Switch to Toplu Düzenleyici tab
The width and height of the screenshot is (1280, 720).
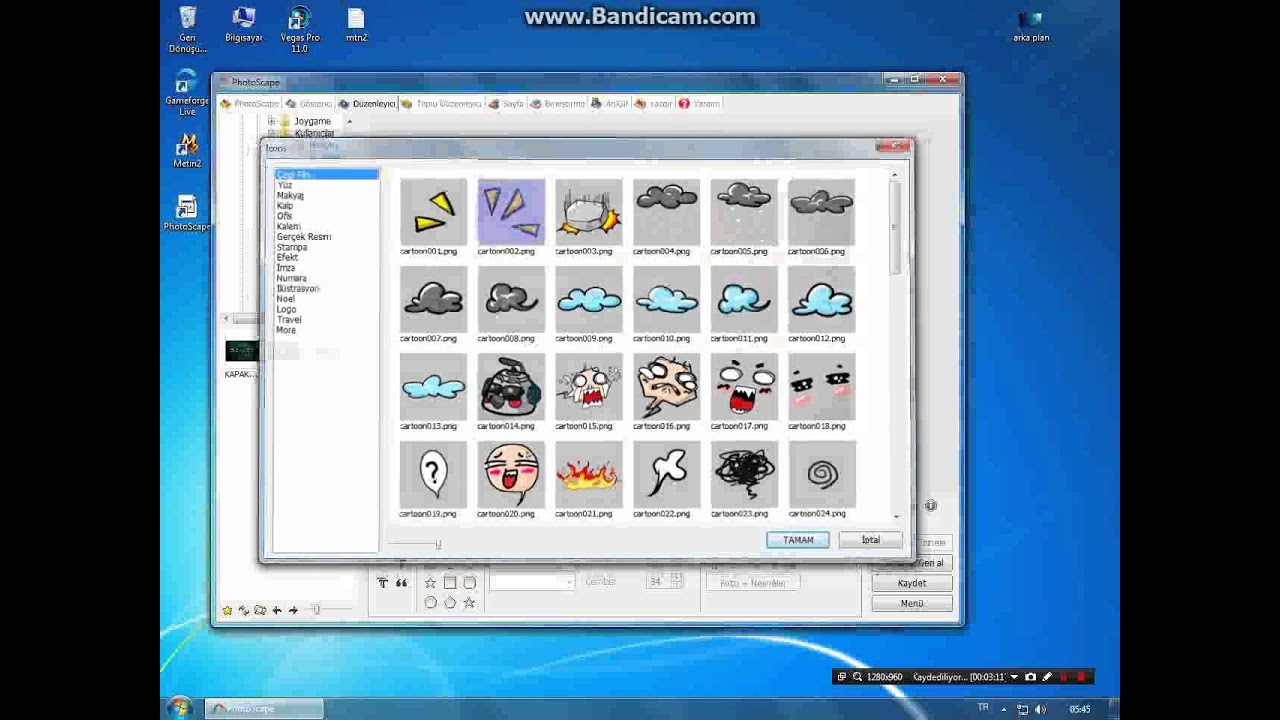click(x=442, y=104)
